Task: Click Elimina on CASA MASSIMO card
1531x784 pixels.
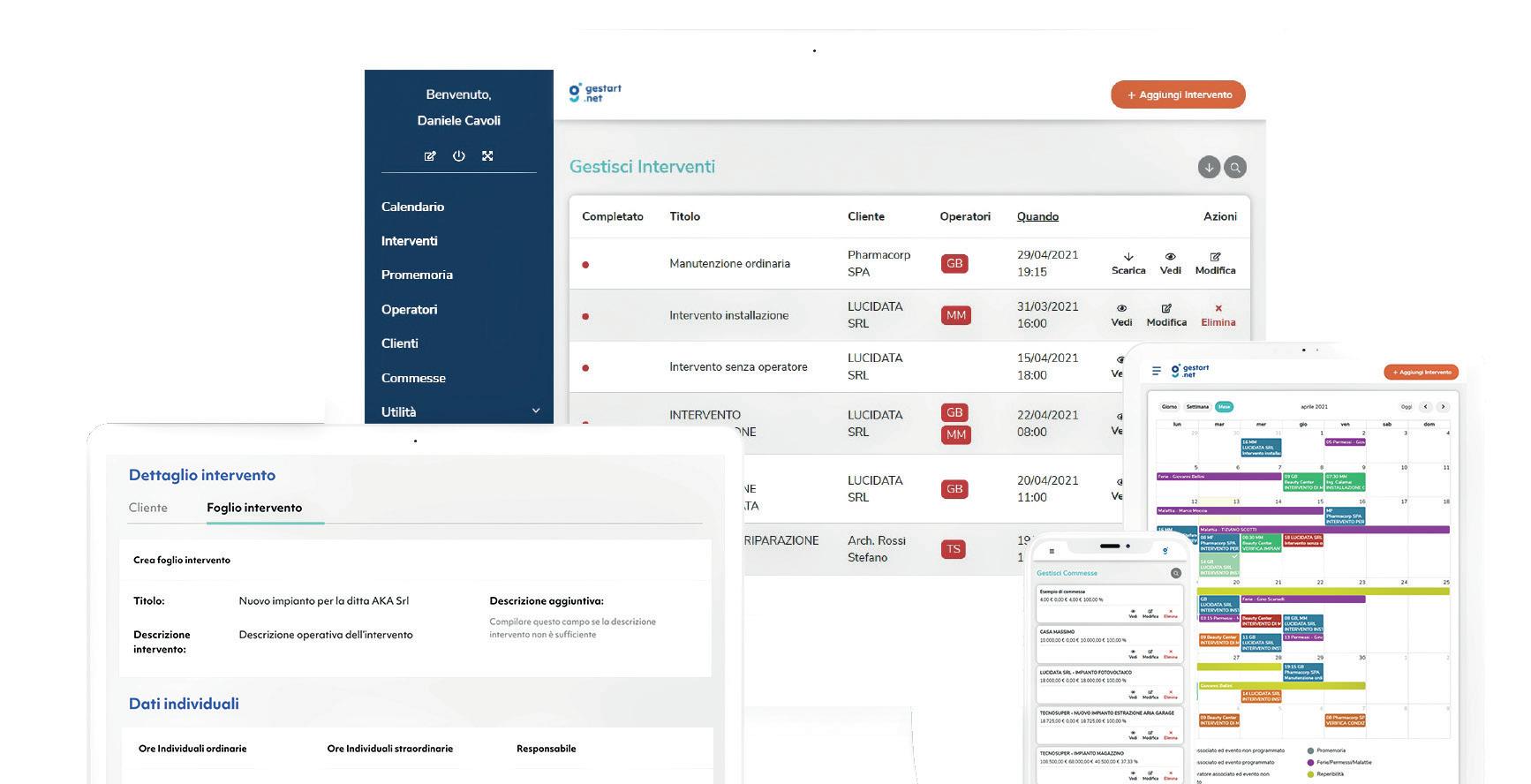Action: pos(1171,654)
